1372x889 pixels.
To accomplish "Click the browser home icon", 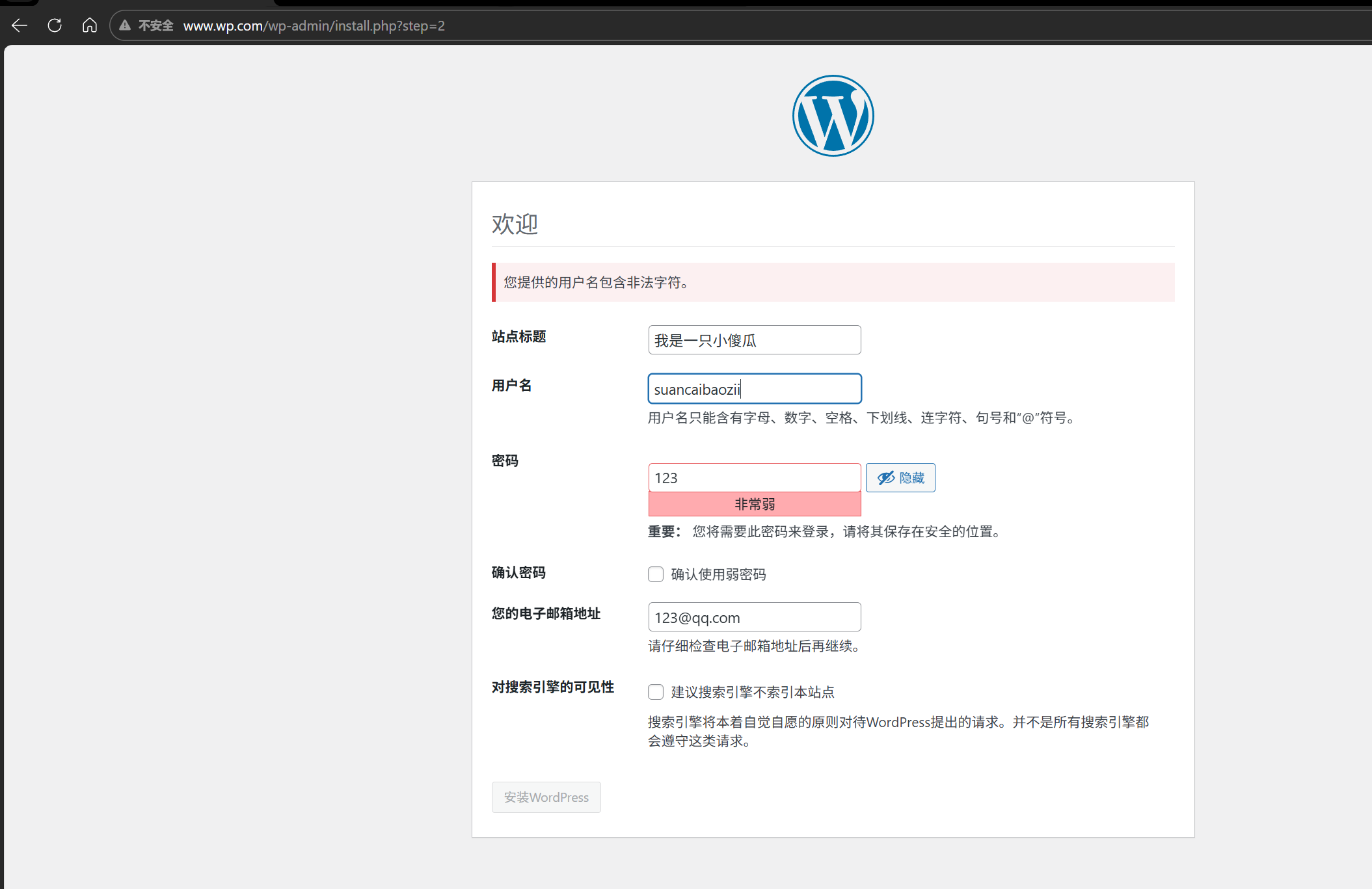I will coord(90,25).
